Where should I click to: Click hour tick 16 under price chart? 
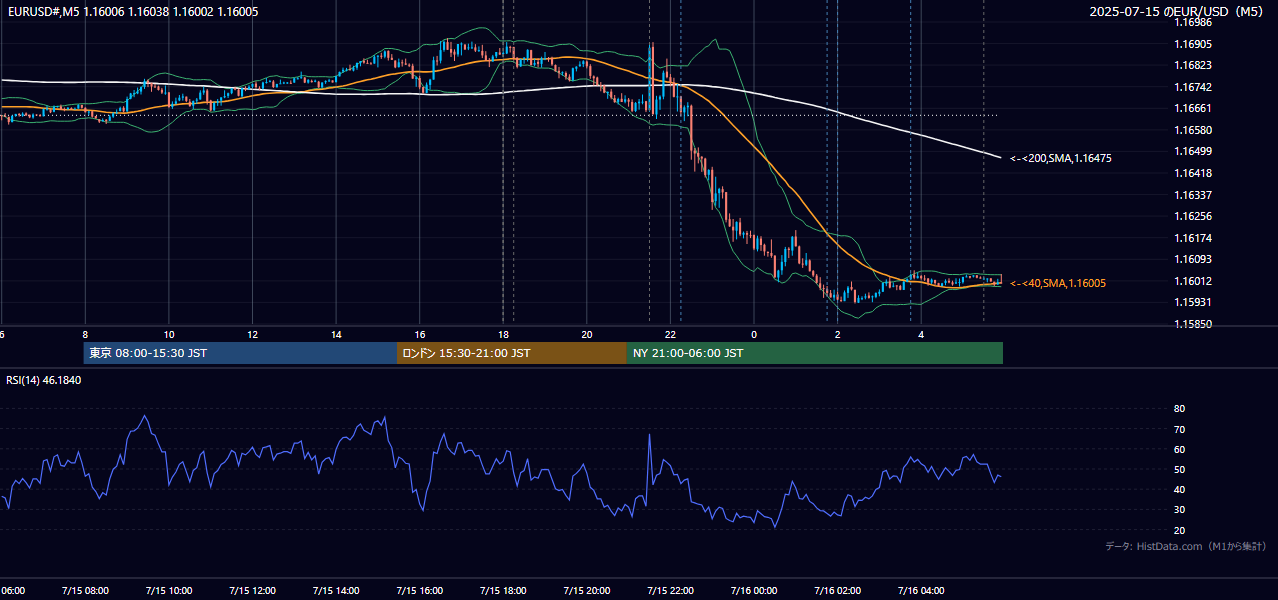(x=420, y=335)
